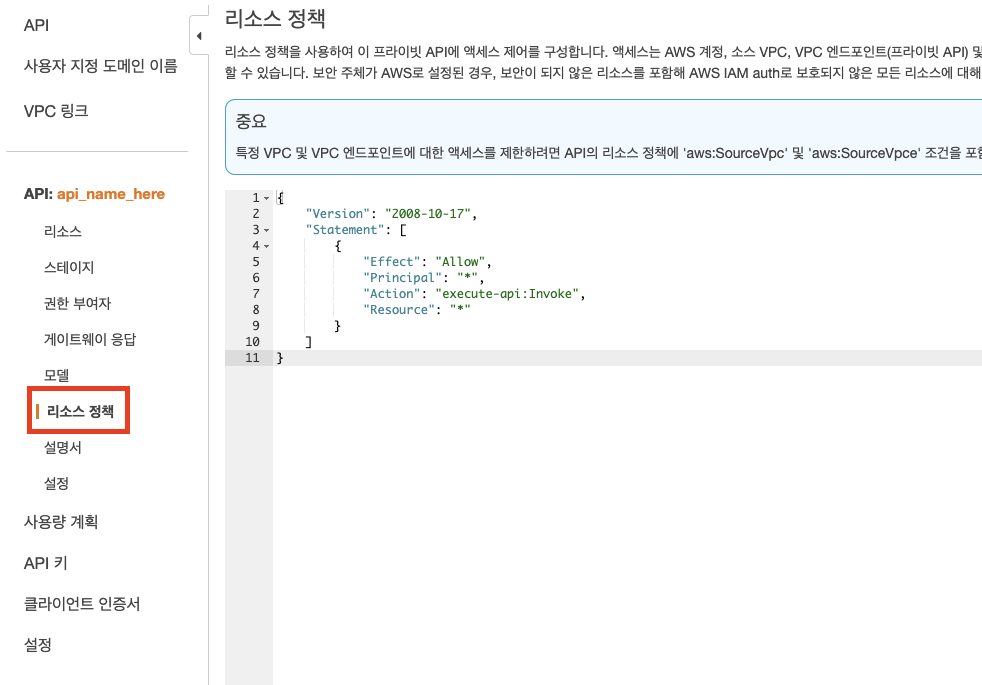Select 리소스 in the API menu
This screenshot has height=685, width=982.
tap(63, 231)
